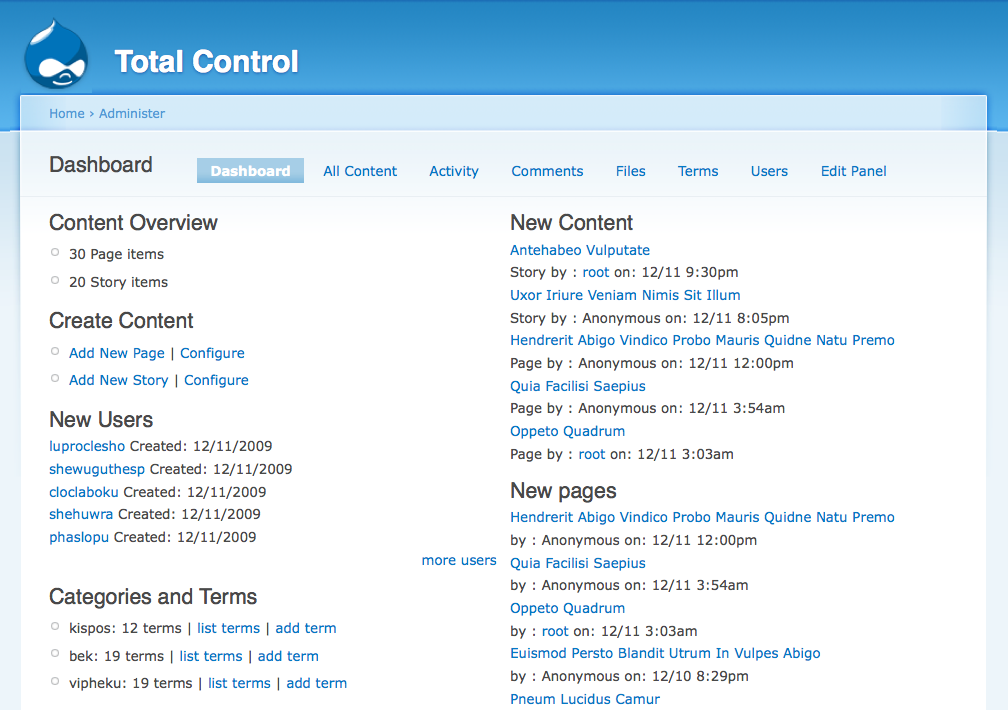The width and height of the screenshot is (1008, 710).
Task: Switch to the Files tab
Action: (630, 171)
